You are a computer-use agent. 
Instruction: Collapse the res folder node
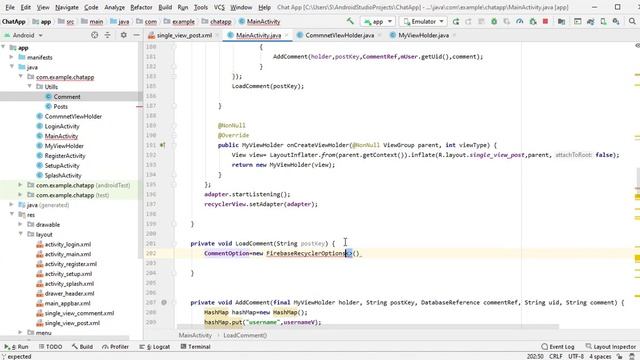tap(12, 215)
